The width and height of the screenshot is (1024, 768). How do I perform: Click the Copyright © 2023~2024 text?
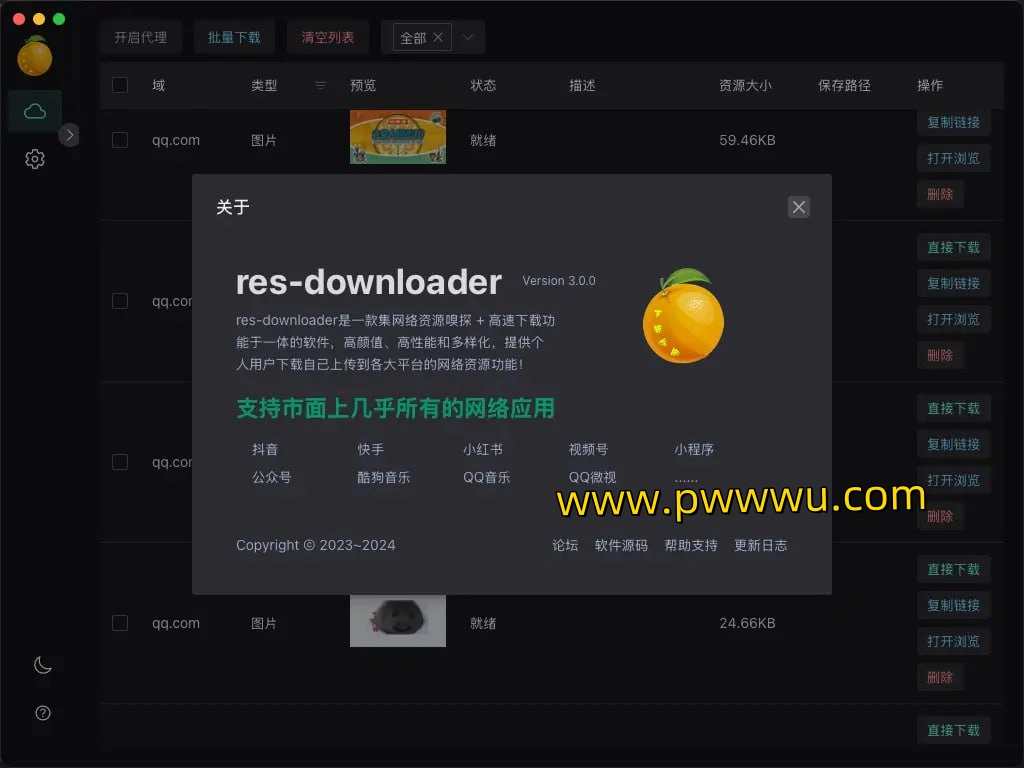(315, 545)
